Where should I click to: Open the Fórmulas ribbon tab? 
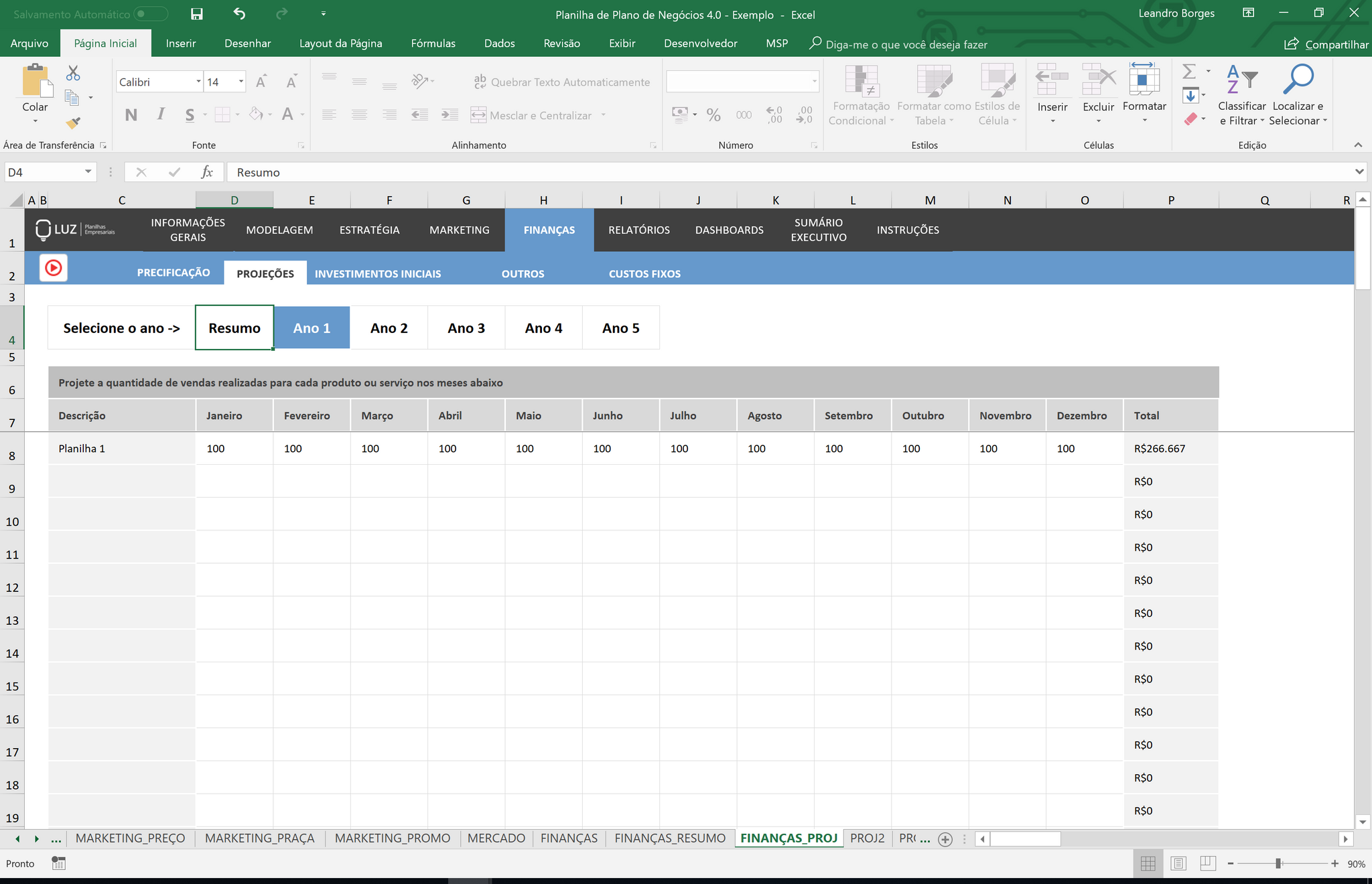[433, 44]
